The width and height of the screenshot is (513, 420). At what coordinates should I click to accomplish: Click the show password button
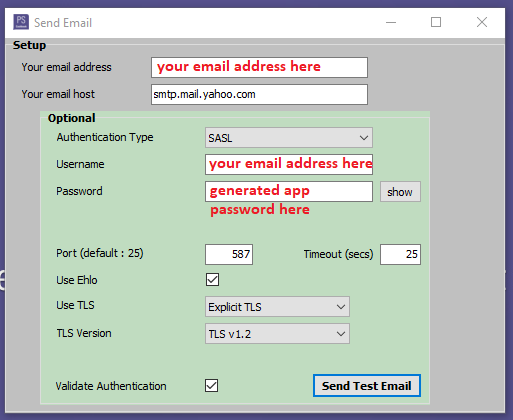click(400, 192)
